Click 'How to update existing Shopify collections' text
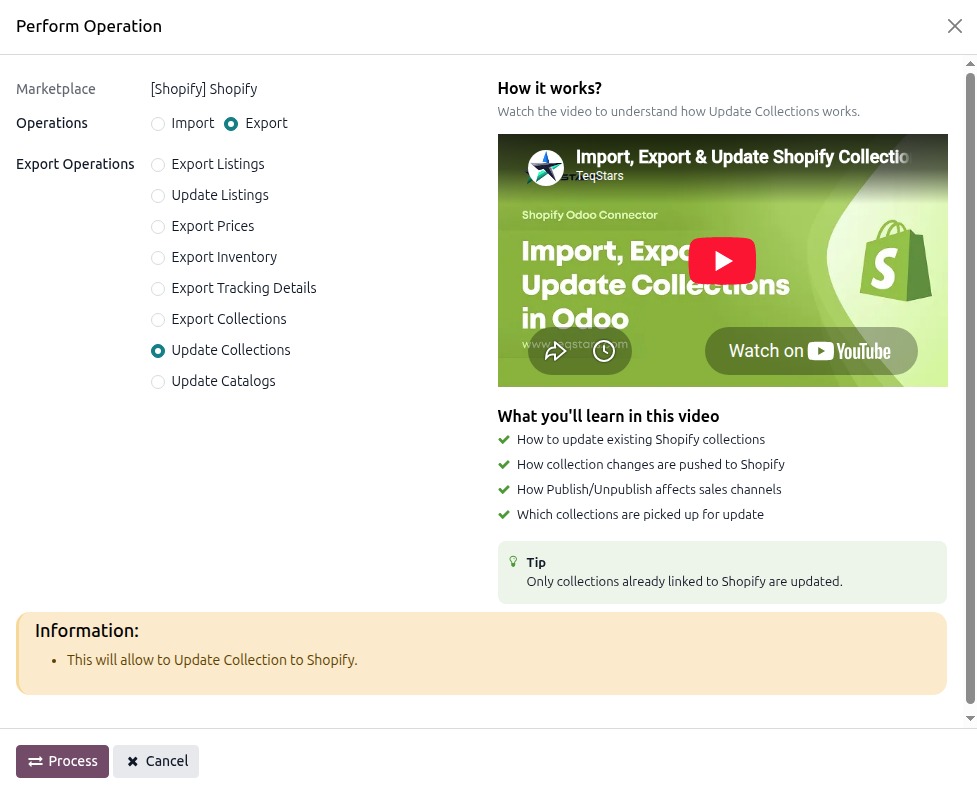Image resolution: width=977 pixels, height=789 pixels. click(x=641, y=439)
